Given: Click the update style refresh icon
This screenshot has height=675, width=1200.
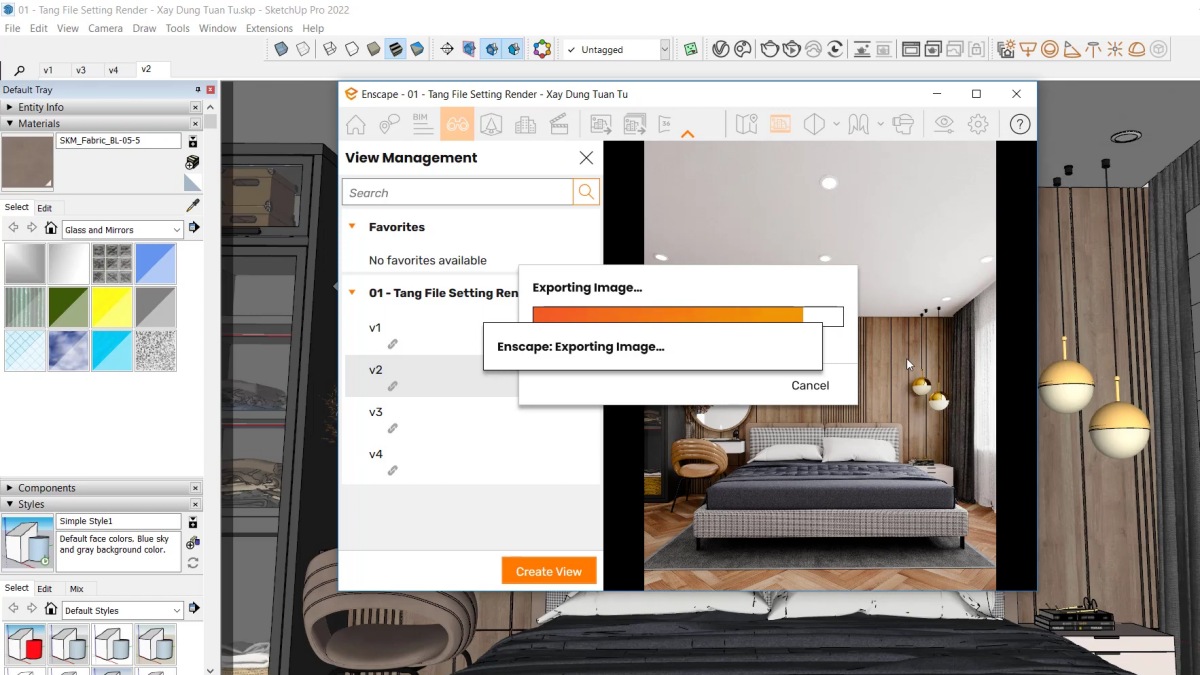Looking at the screenshot, I should 192,563.
